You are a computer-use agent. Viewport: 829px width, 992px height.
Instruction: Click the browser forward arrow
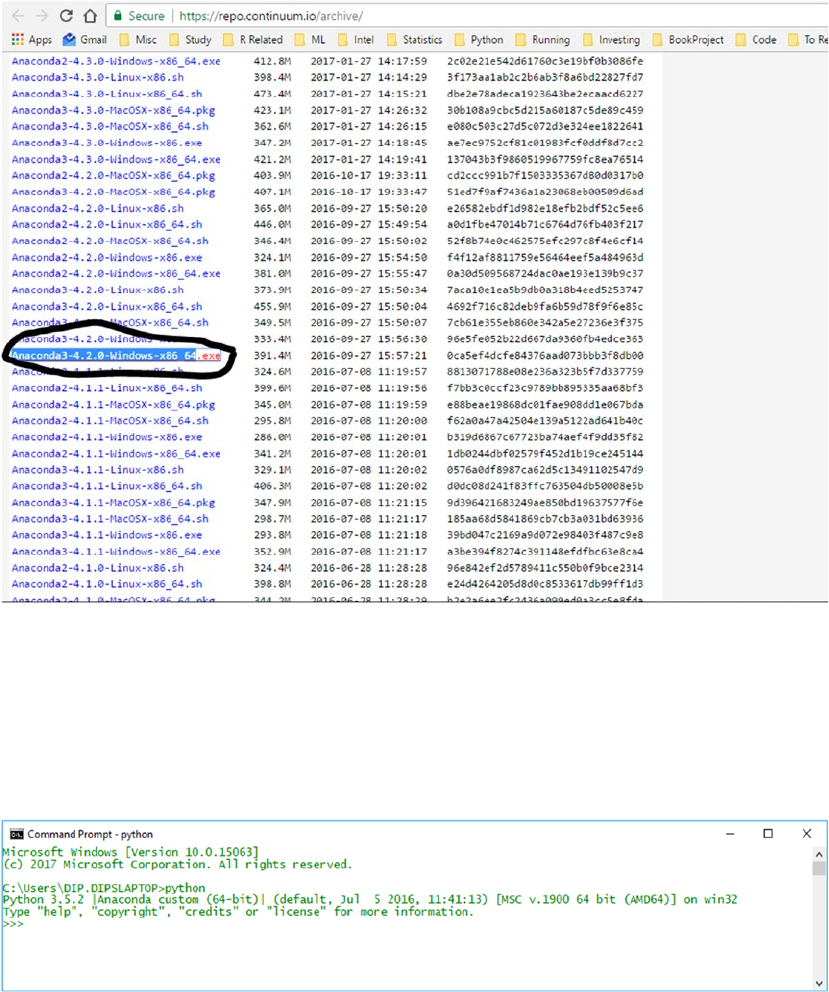click(42, 15)
